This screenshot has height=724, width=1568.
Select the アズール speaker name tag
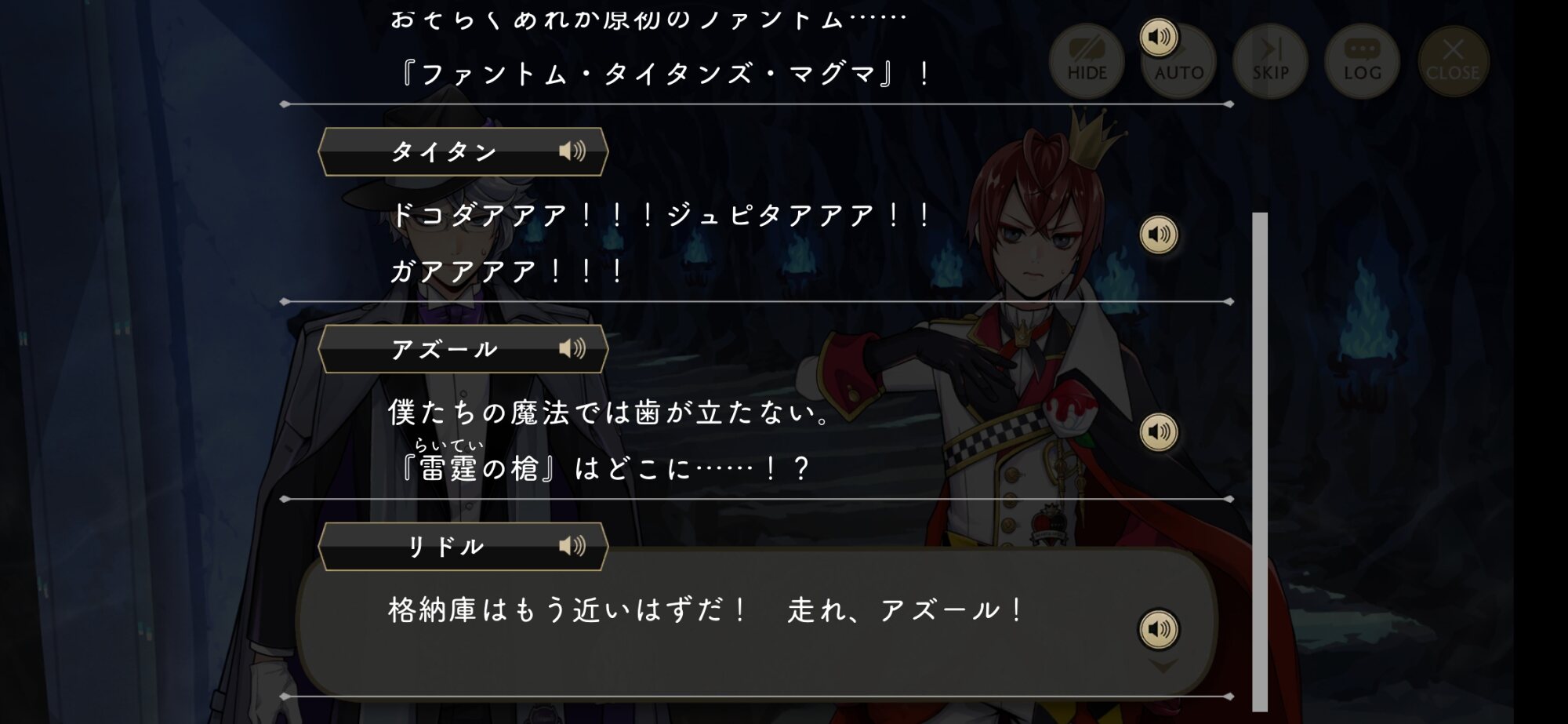pyautogui.click(x=463, y=349)
